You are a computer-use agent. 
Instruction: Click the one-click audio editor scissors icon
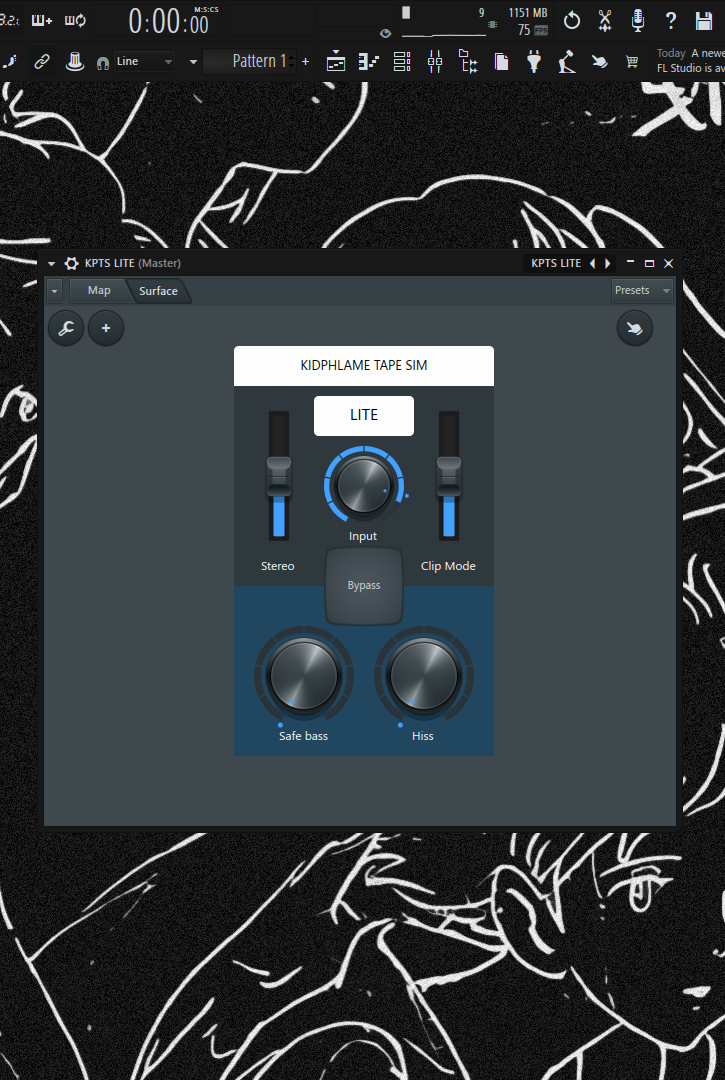(x=605, y=21)
